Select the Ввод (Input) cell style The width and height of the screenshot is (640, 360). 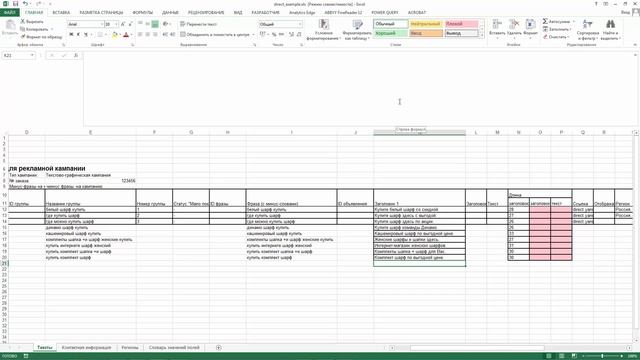point(426,33)
